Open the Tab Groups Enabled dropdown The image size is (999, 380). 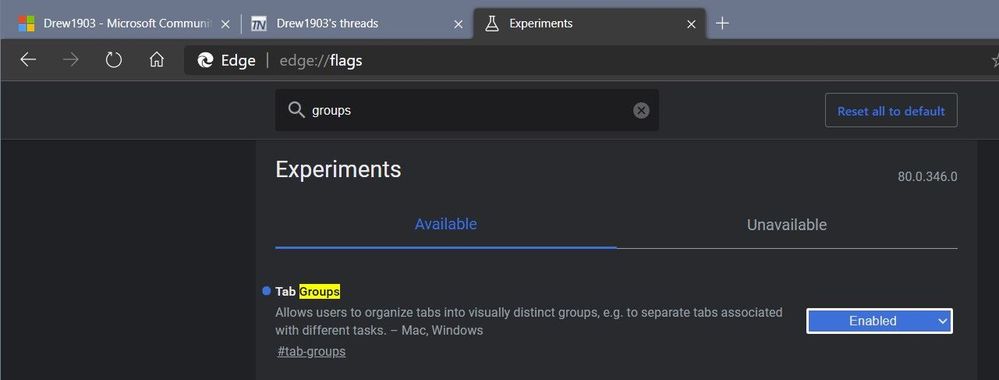[879, 321]
